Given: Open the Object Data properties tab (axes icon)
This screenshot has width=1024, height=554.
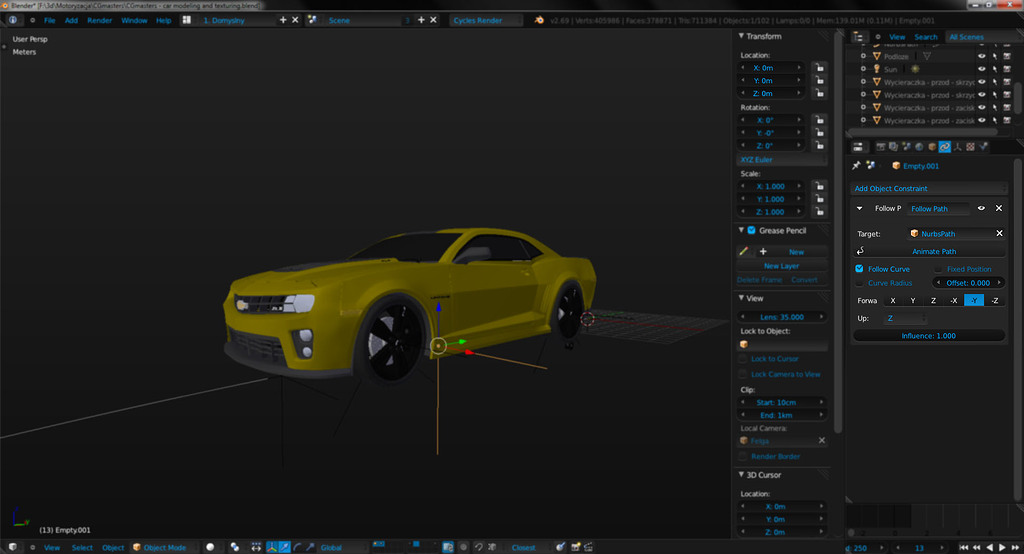Looking at the screenshot, I should [x=957, y=147].
